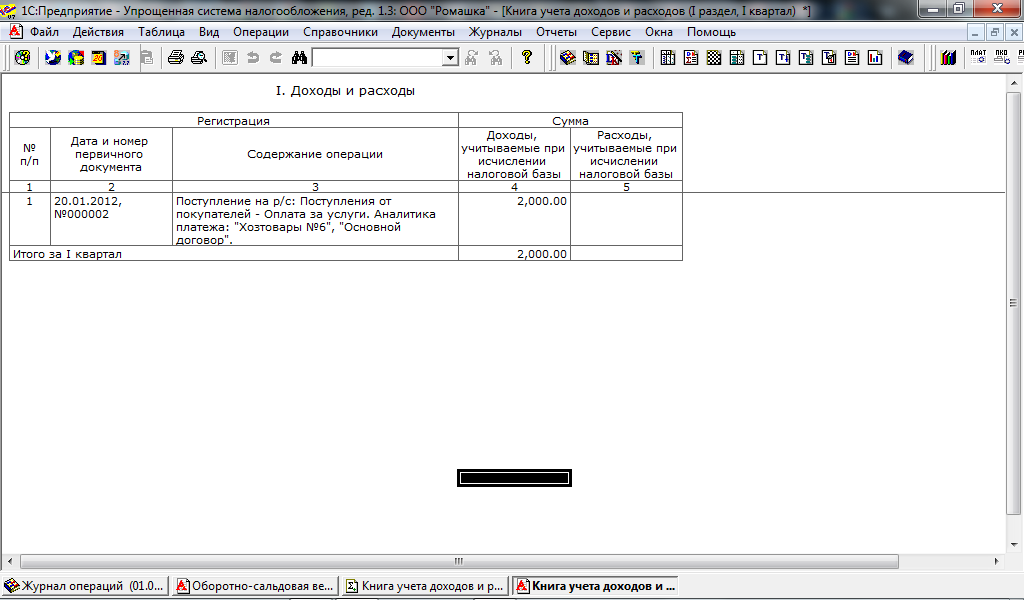This screenshot has width=1024, height=600.
Task: Click the binoculars Find icon
Action: point(299,58)
